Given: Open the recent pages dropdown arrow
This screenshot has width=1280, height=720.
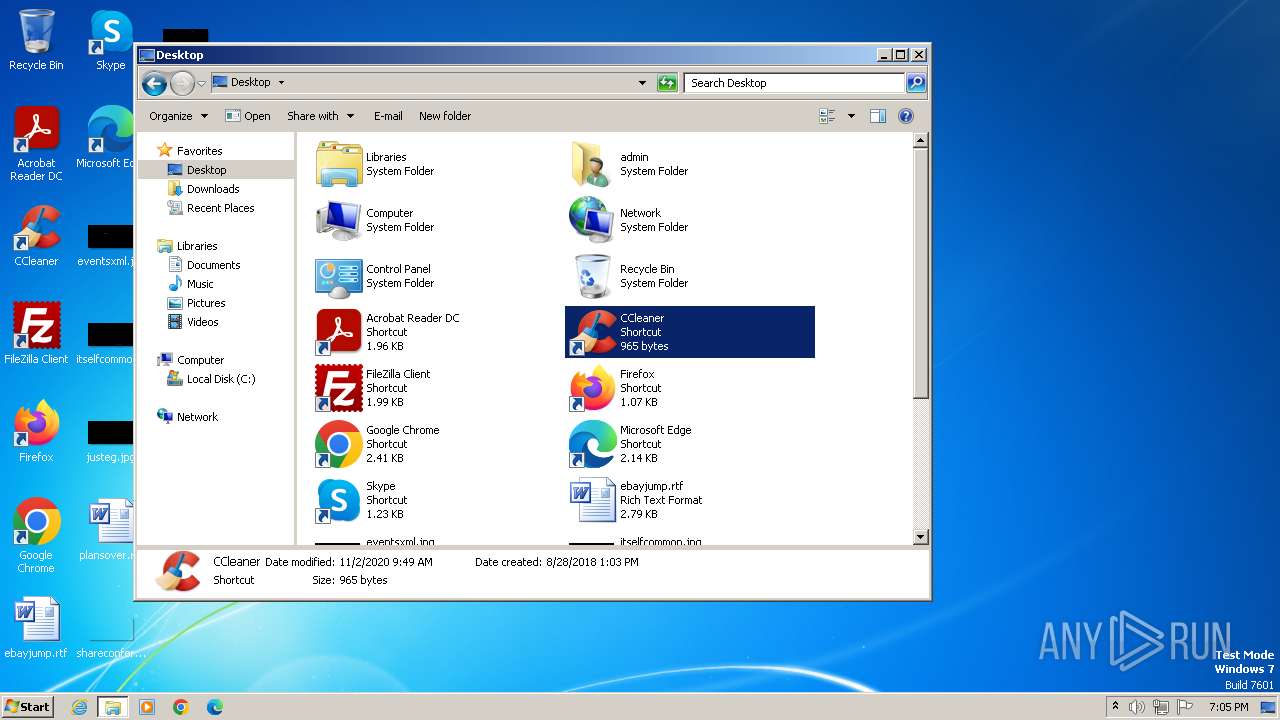Looking at the screenshot, I should coord(202,83).
